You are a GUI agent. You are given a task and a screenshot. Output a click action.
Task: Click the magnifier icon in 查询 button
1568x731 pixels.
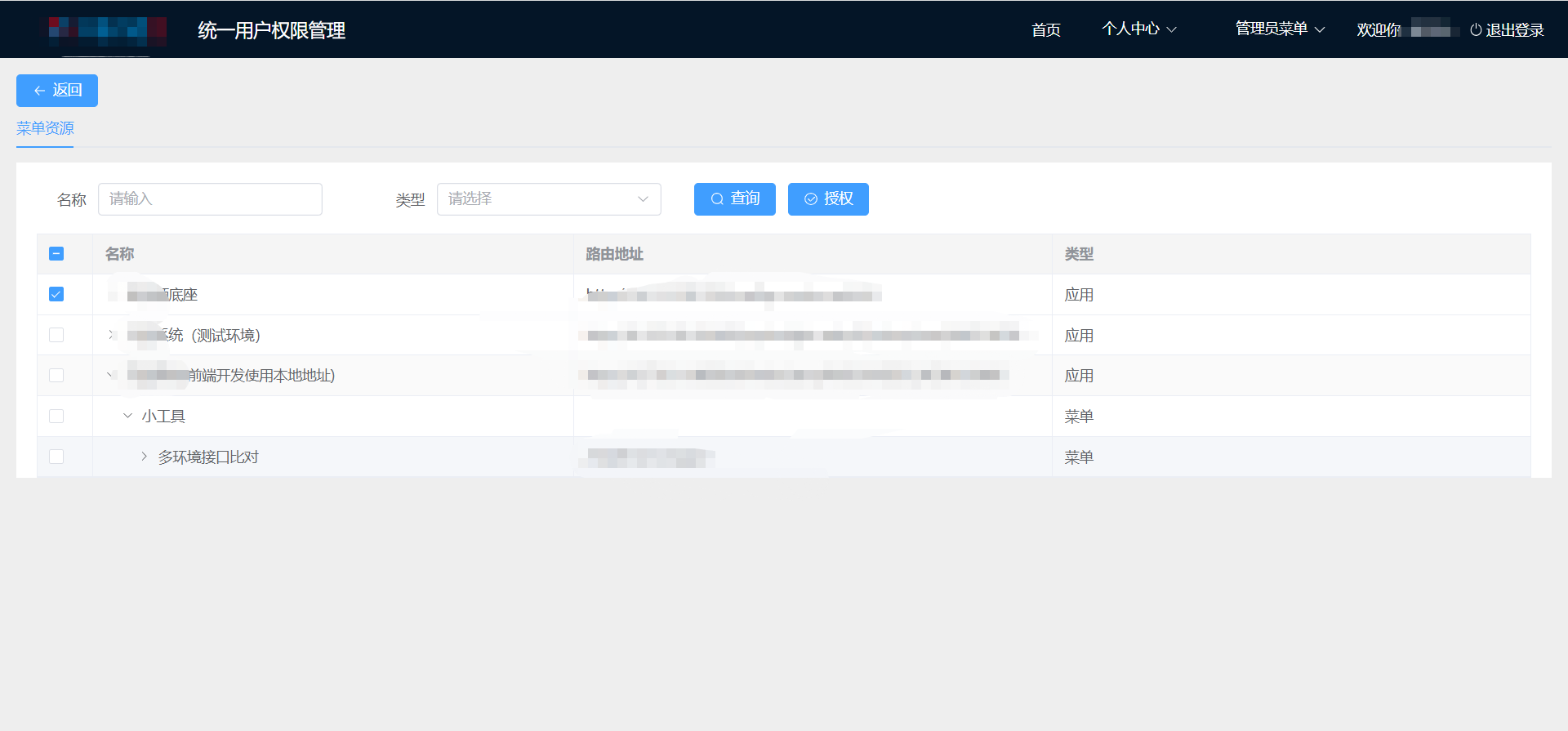717,199
